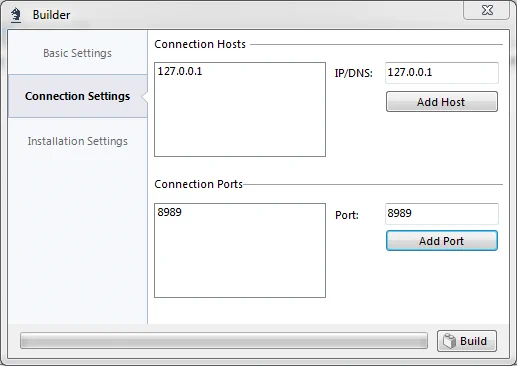
Task: Click the Connection Ports section label
Action: (198, 184)
